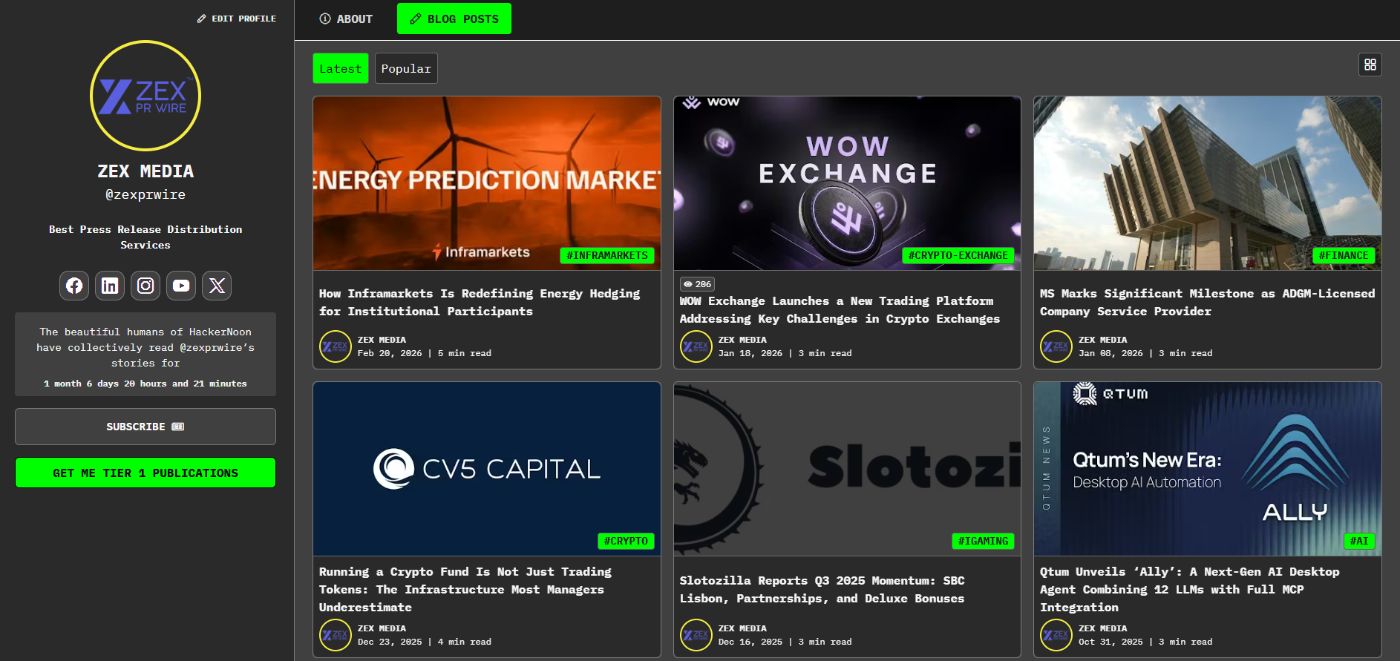Open the About tab
The height and width of the screenshot is (661, 1400).
[x=346, y=19]
